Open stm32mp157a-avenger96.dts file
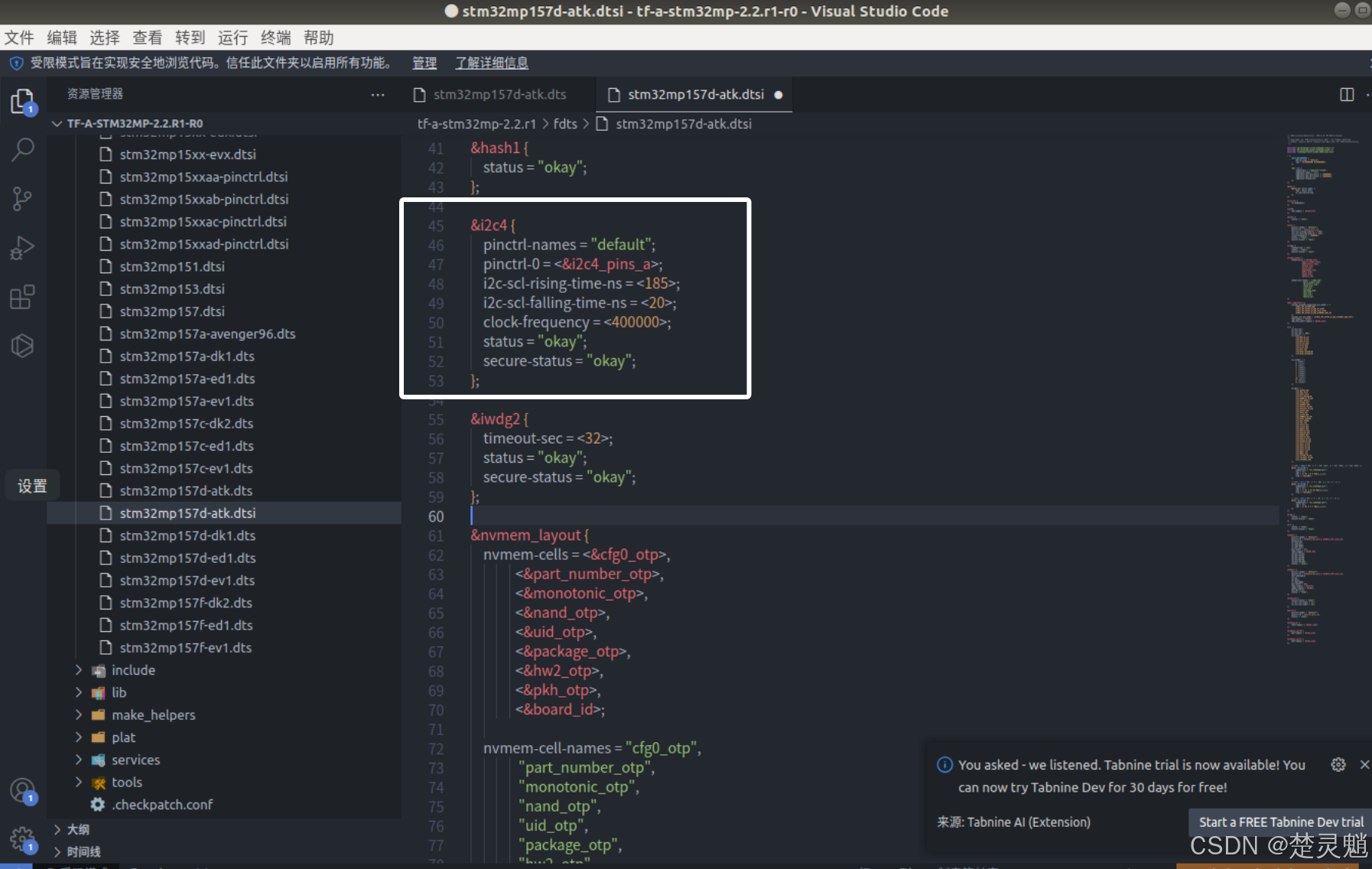This screenshot has height=869, width=1372. point(207,334)
